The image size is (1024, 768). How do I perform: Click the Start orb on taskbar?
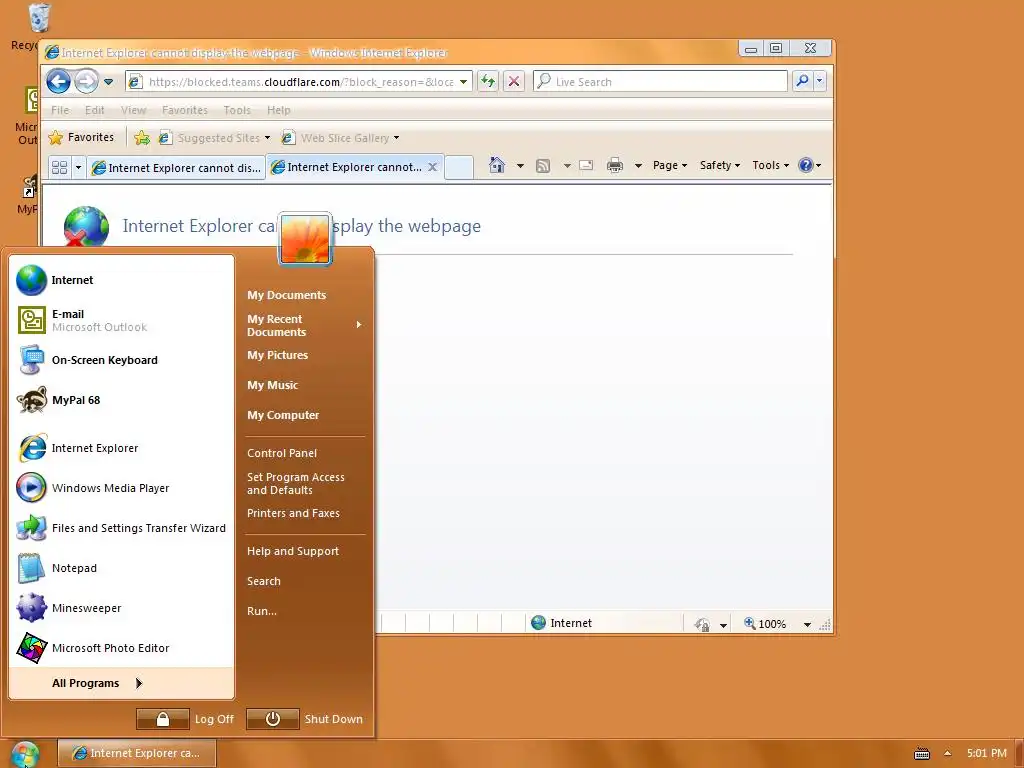[25, 754]
